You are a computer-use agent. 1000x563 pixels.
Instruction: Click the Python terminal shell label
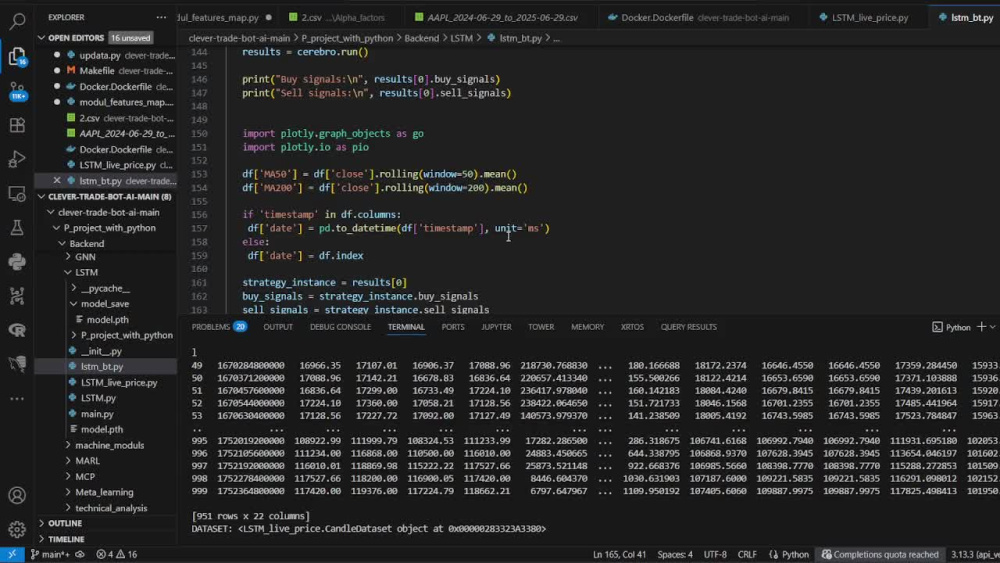click(952, 327)
